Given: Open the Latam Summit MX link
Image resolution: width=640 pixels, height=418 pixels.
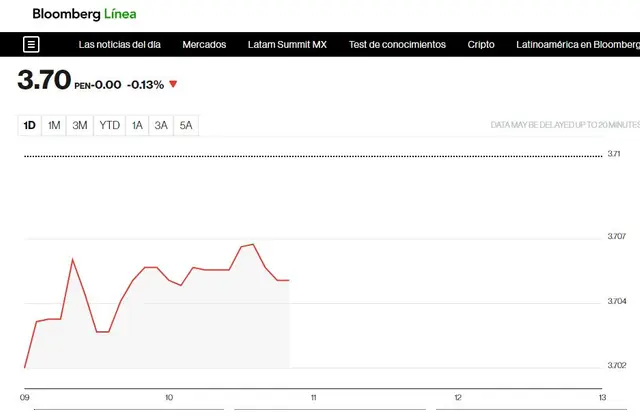Looking at the screenshot, I should (287, 45).
